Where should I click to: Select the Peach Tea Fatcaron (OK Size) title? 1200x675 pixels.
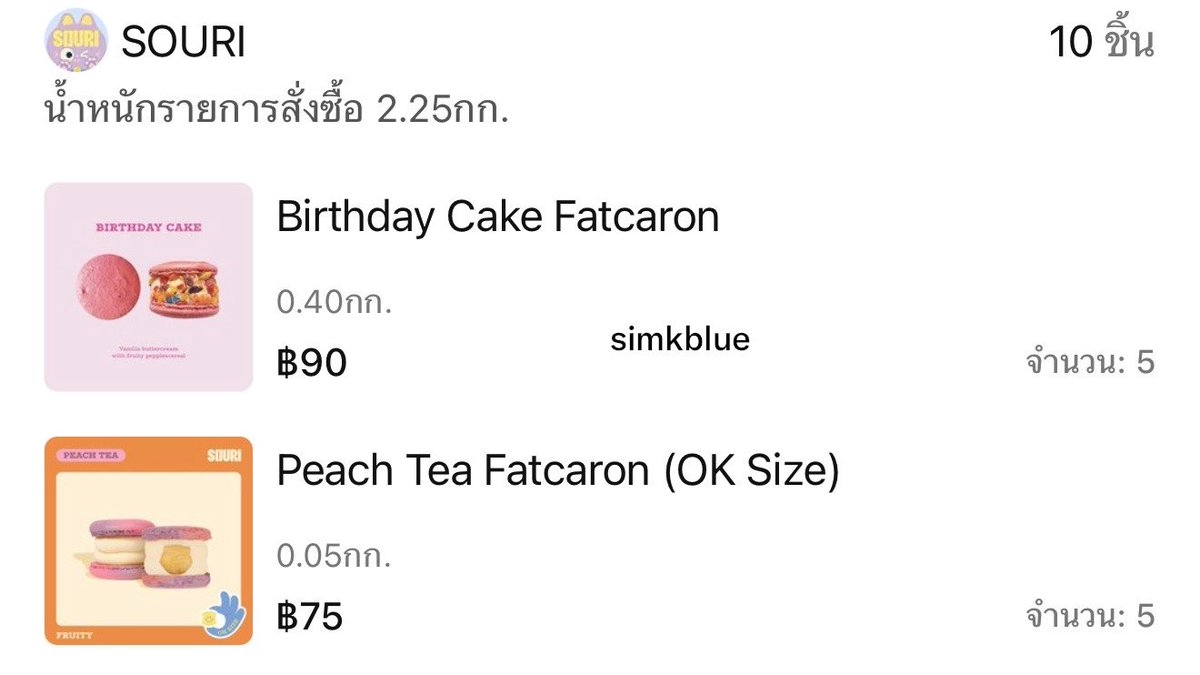click(558, 471)
